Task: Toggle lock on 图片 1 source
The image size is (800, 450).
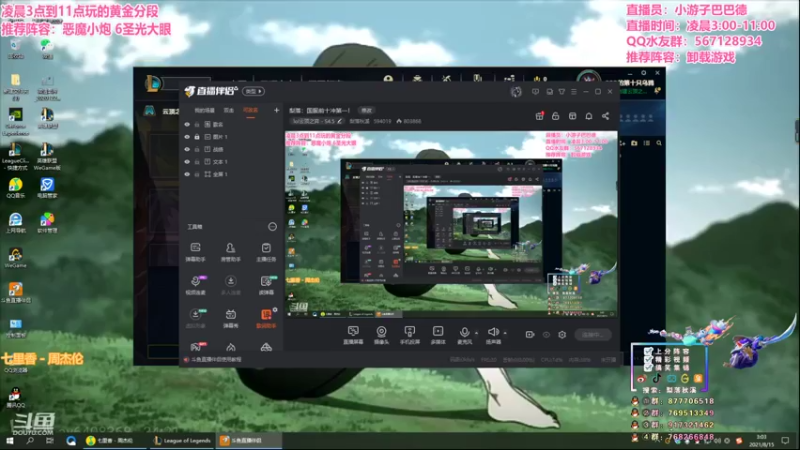Action: click(x=197, y=137)
